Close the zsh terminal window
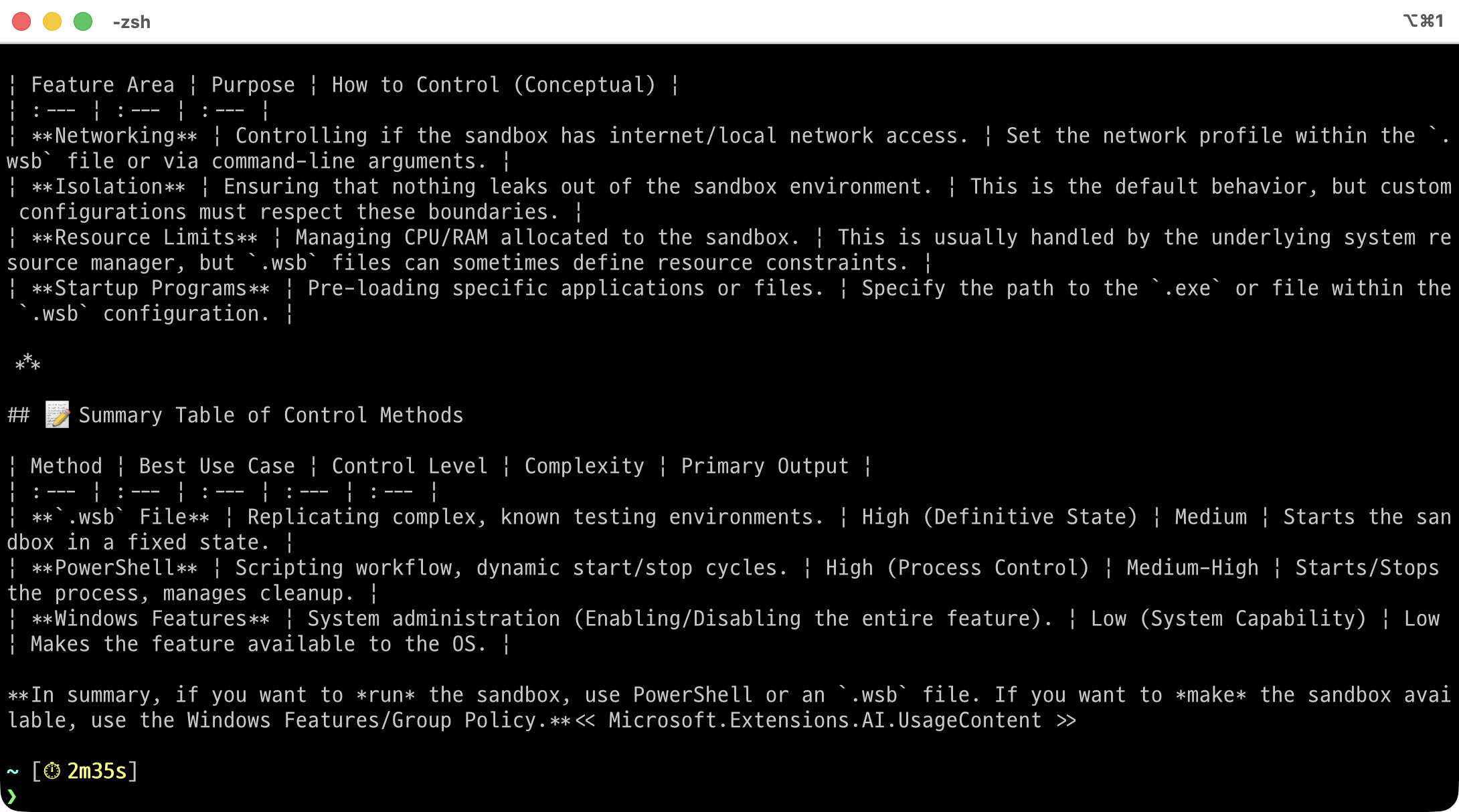 point(21,21)
